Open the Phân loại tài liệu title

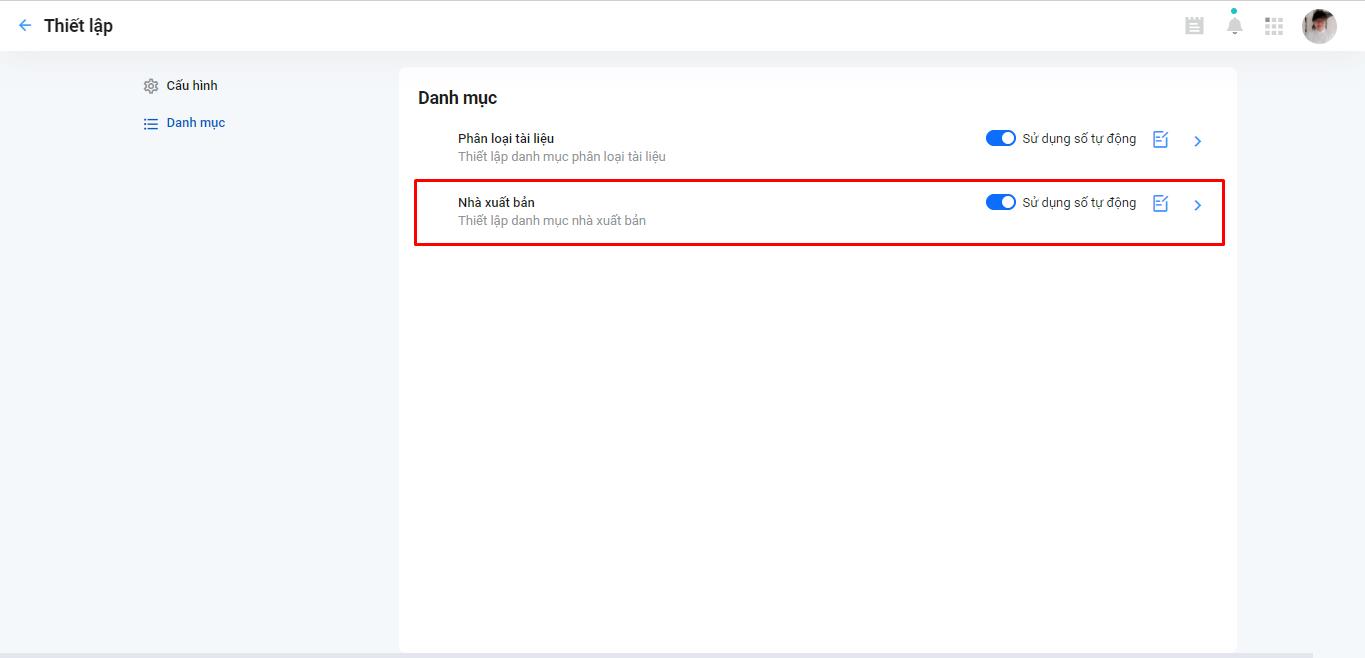[506, 138]
